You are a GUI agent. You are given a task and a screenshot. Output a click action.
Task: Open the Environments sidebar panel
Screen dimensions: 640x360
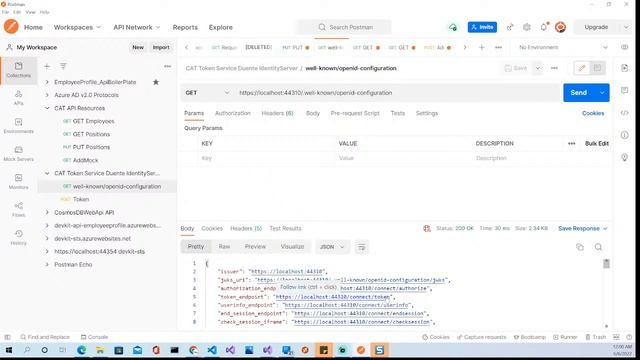[x=18, y=125]
